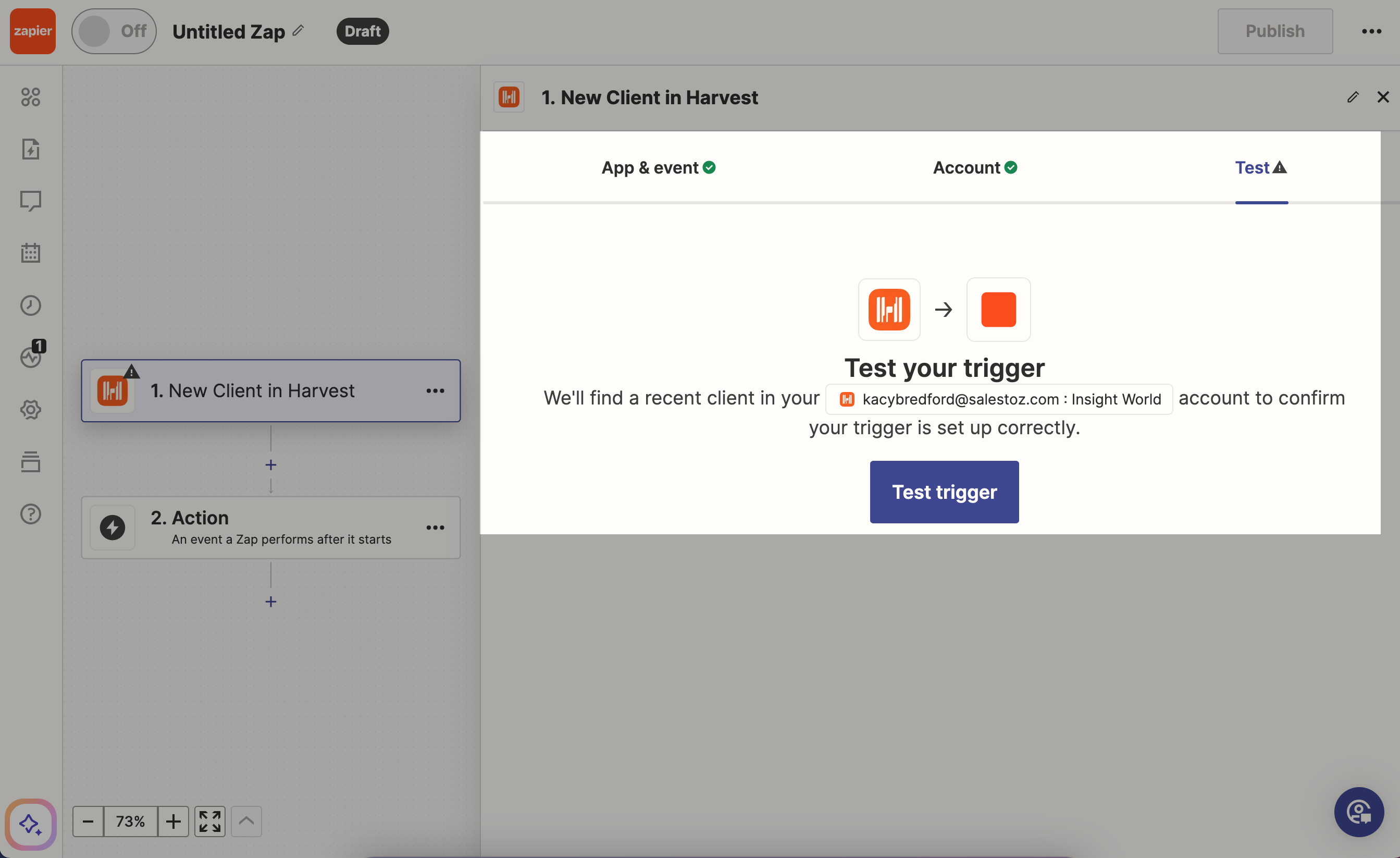Open the AI assistant sparkle button
This screenshot has width=1400, height=858.
tap(31, 824)
